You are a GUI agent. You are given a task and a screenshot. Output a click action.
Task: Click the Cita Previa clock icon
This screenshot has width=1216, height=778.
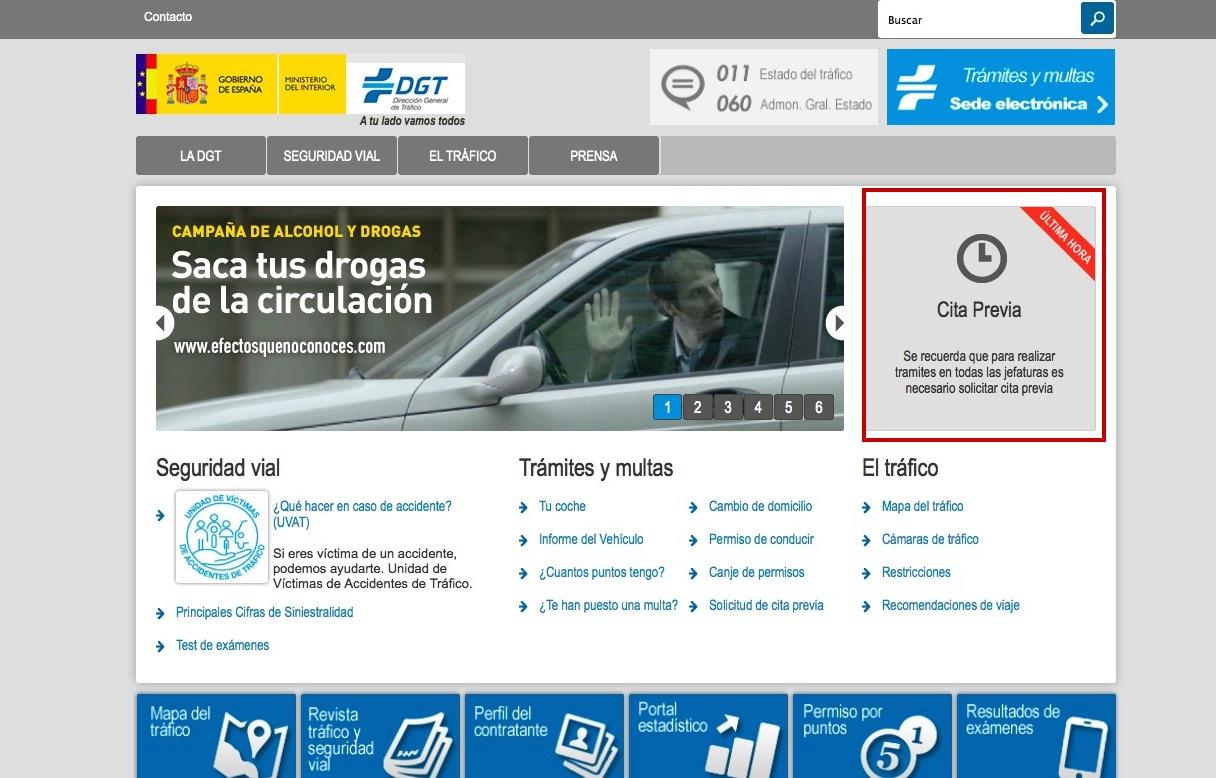pyautogui.click(x=980, y=258)
